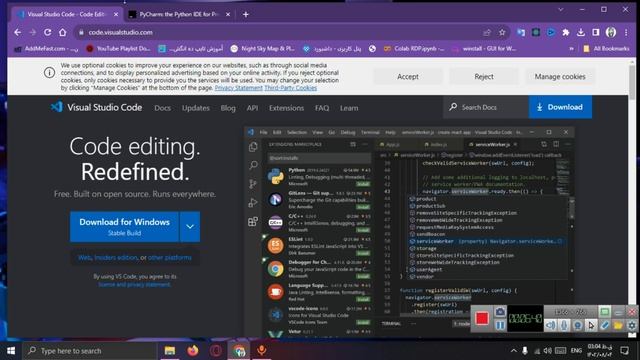This screenshot has height=360, width=640.
Task: Click the VS Code editor preview image
Action: point(409,231)
